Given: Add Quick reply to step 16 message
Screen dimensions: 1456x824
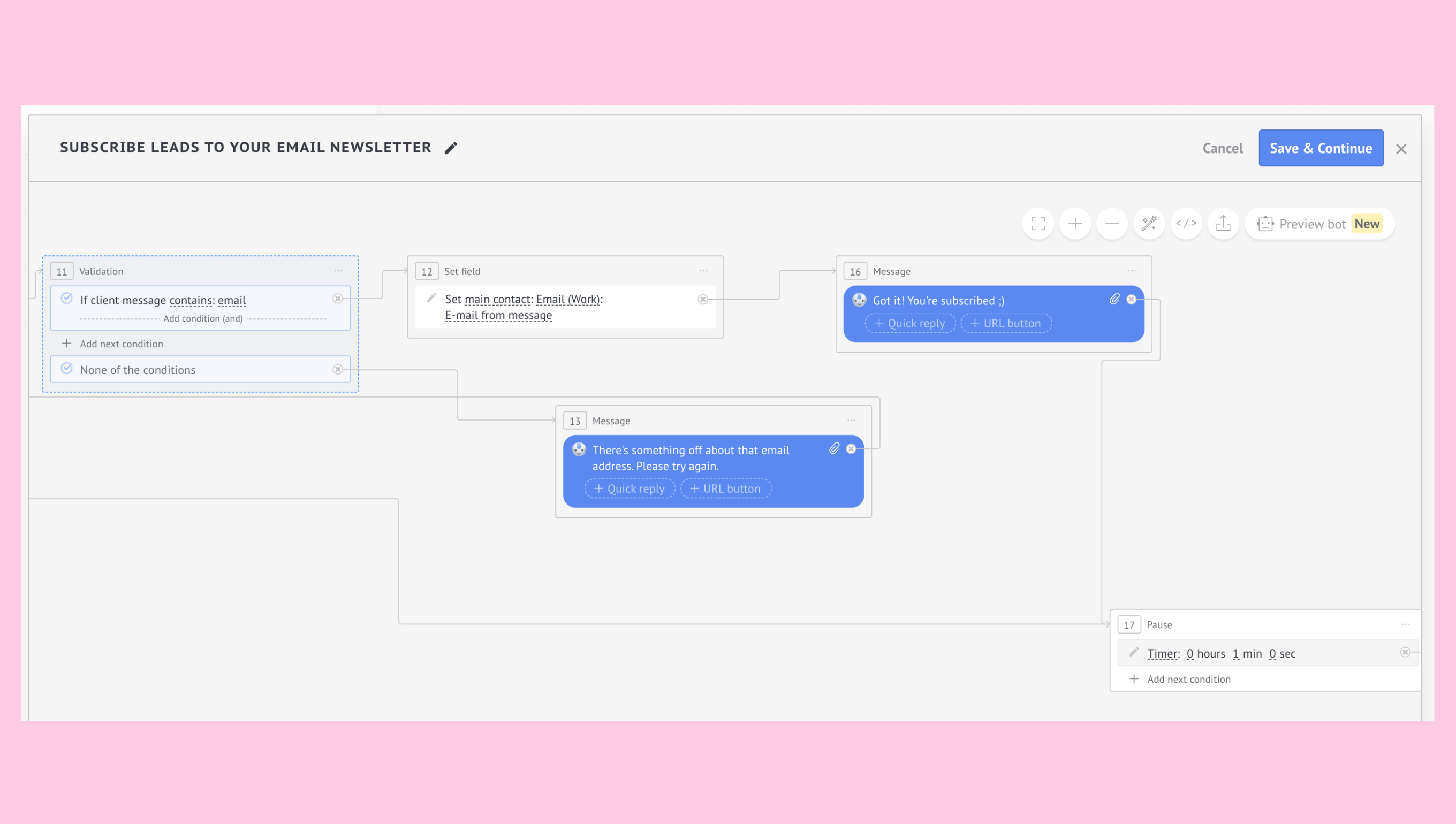Looking at the screenshot, I should click(911, 324).
